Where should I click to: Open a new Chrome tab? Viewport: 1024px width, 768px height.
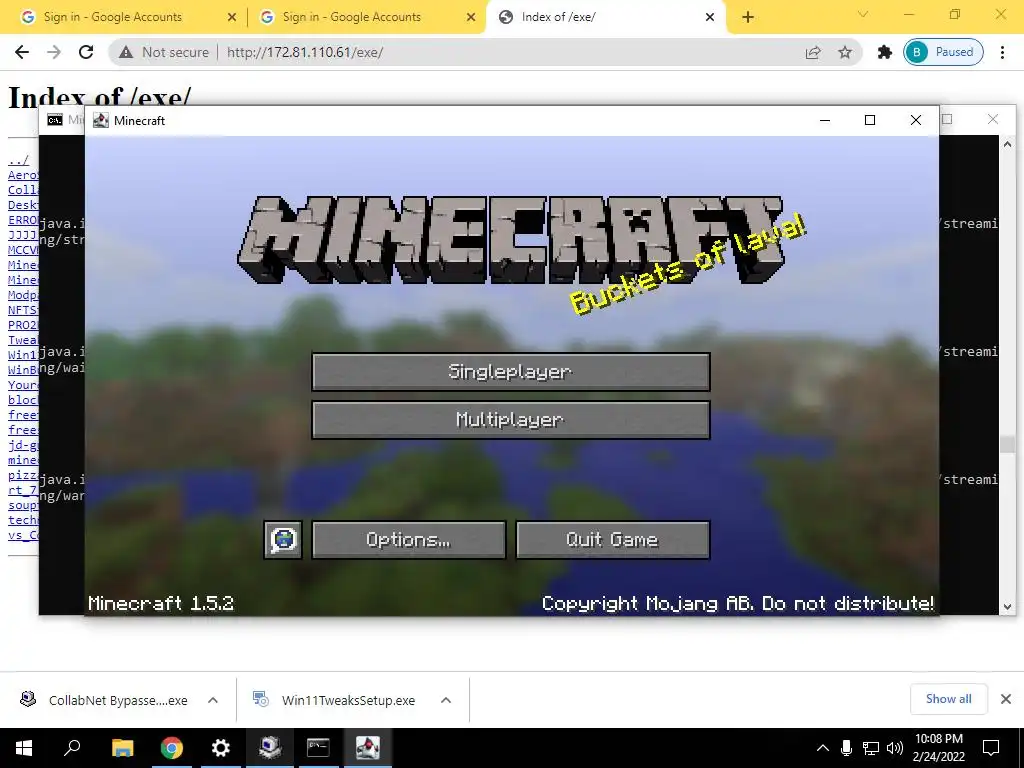tap(748, 18)
